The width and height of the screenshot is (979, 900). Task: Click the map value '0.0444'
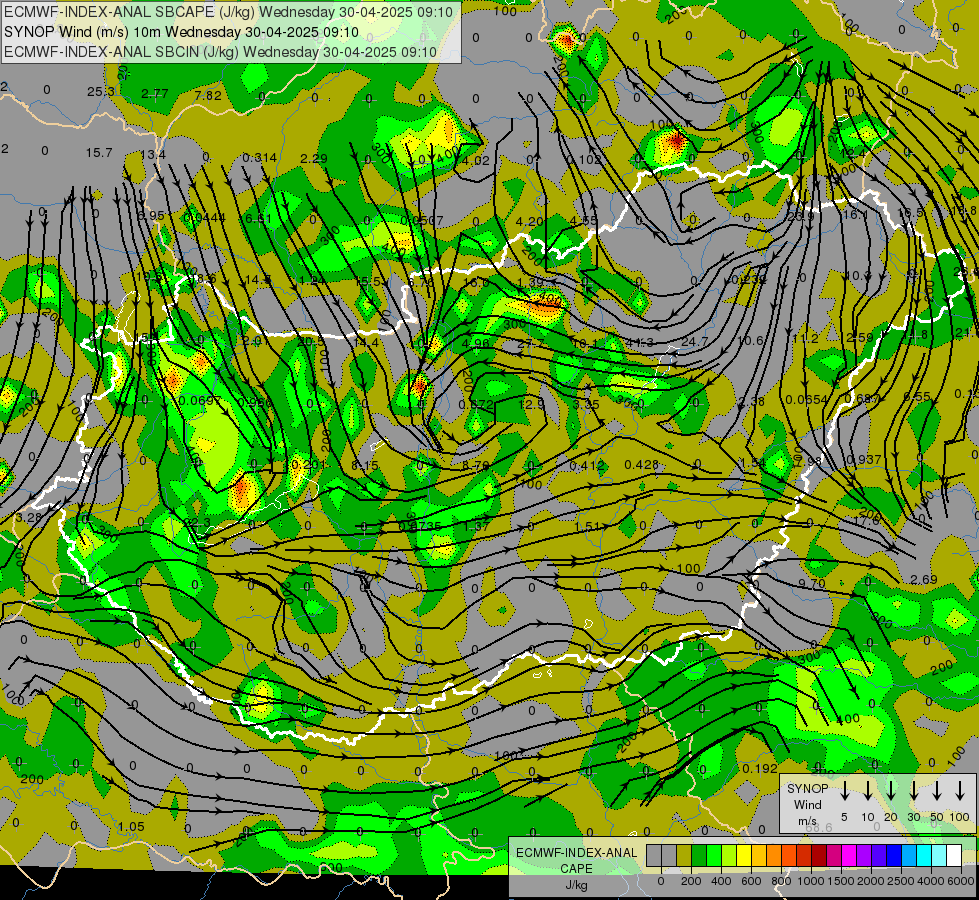pos(204,217)
